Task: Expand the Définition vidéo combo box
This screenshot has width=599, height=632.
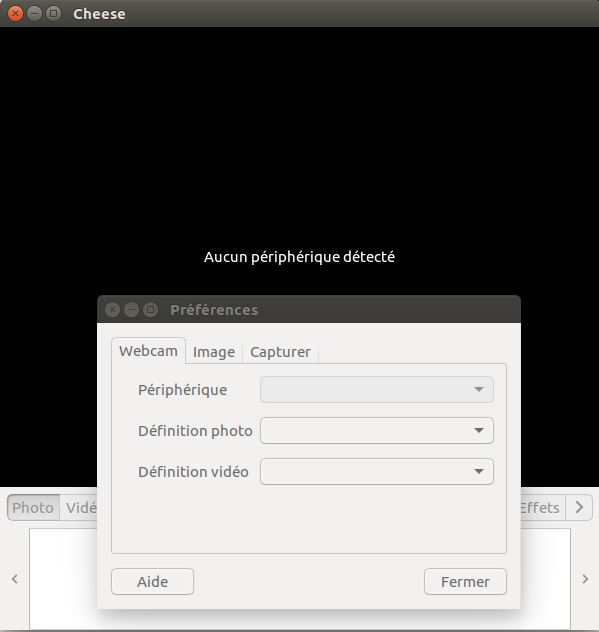Action: 376,472
